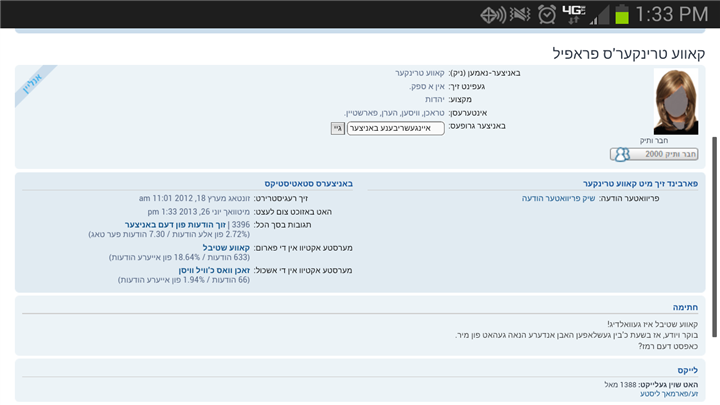The image size is (720, 405).
Task: Click the 2.72% posts percentage text
Action: point(169,234)
